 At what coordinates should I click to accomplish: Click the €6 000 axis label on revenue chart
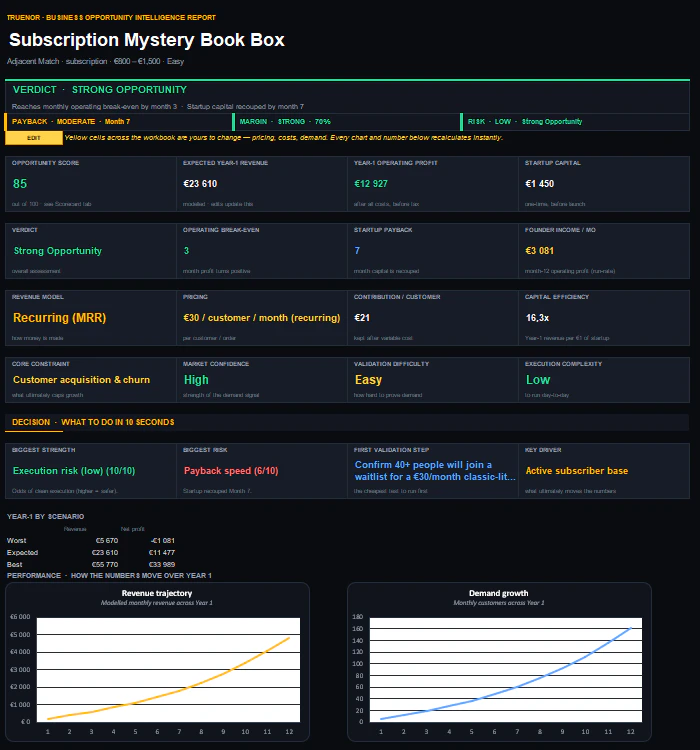(x=20, y=617)
